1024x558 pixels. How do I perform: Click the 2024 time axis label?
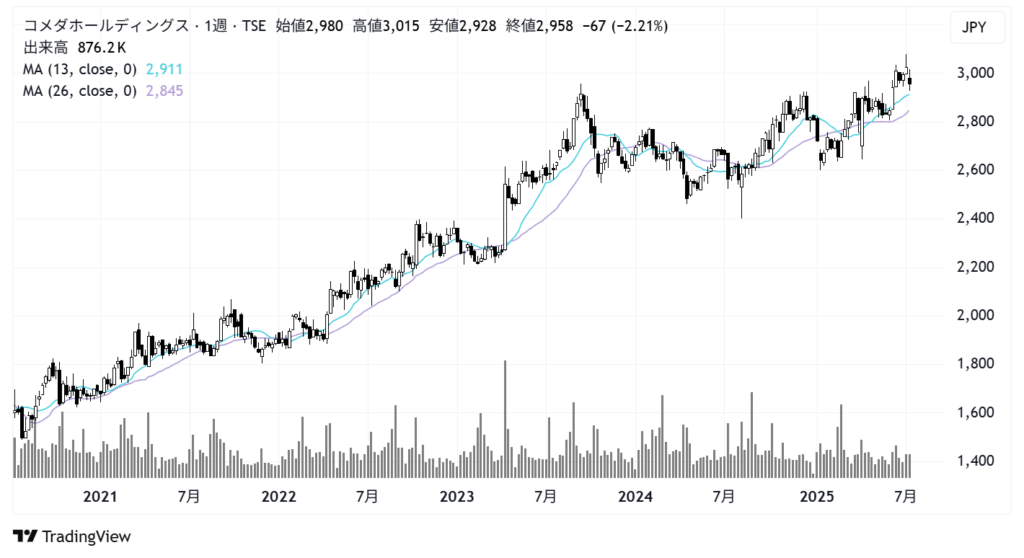635,497
